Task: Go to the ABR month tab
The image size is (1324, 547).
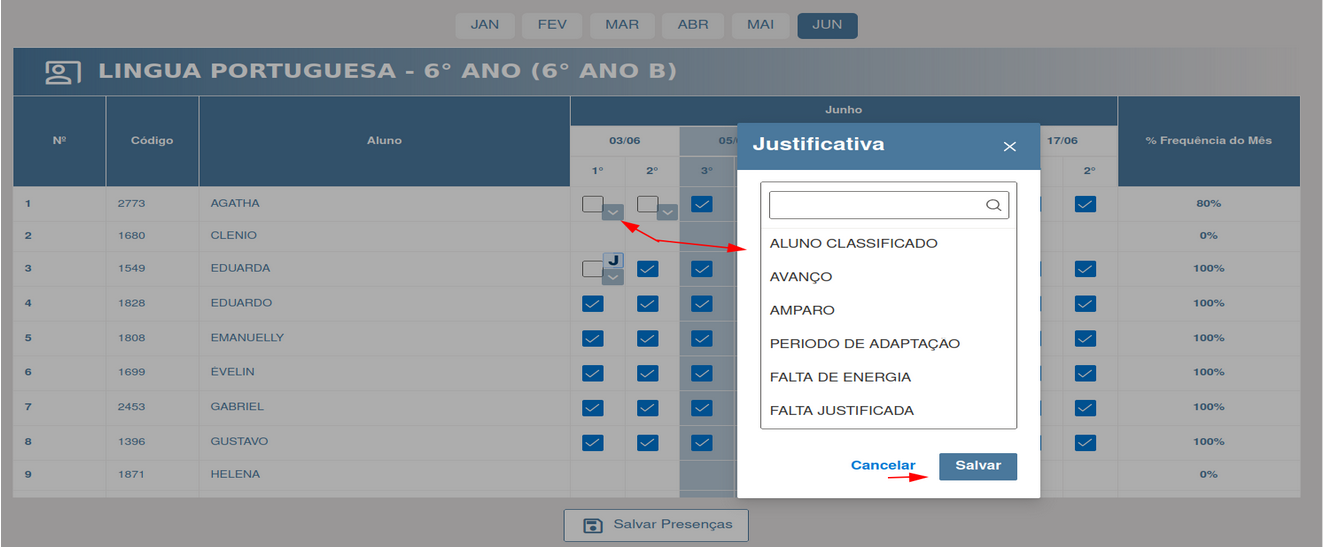Action: coord(693,25)
